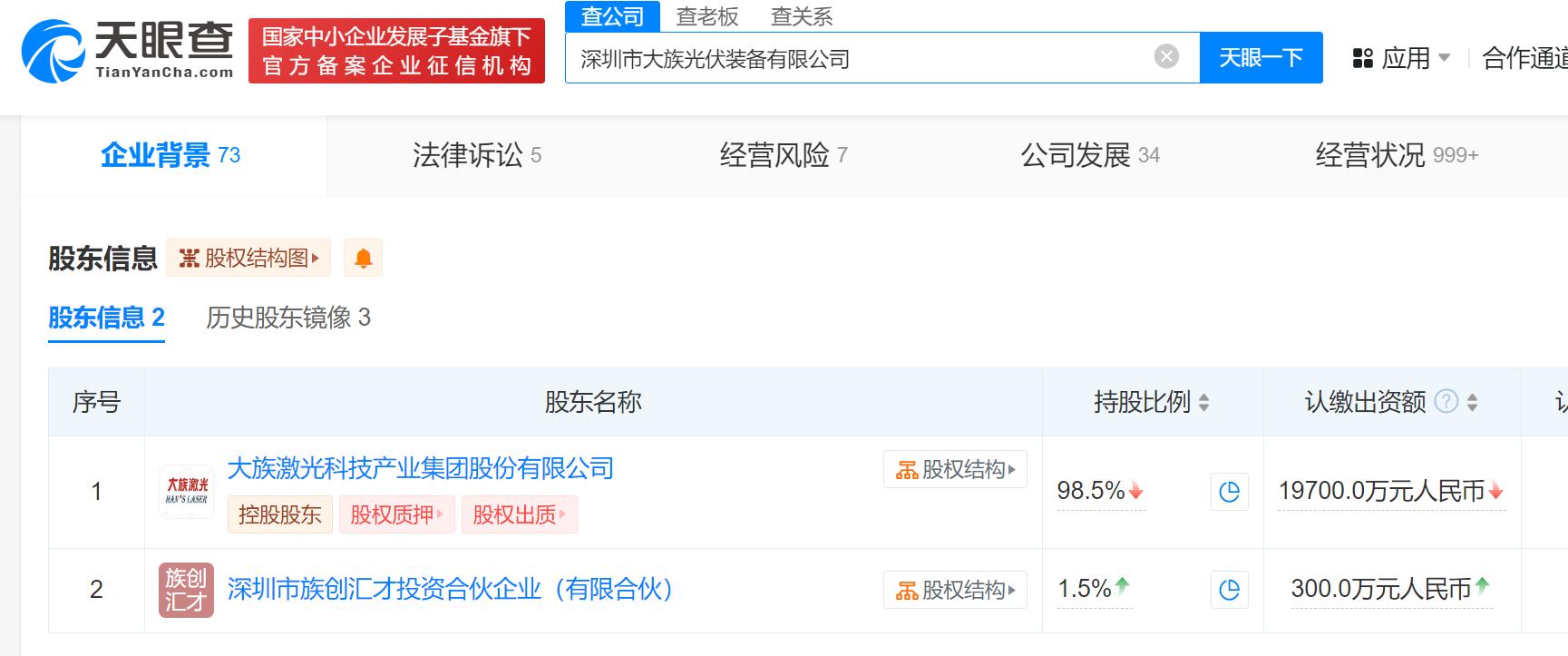Switch to 法律诉讼 tab
The width and height of the screenshot is (1568, 656).
point(476,155)
